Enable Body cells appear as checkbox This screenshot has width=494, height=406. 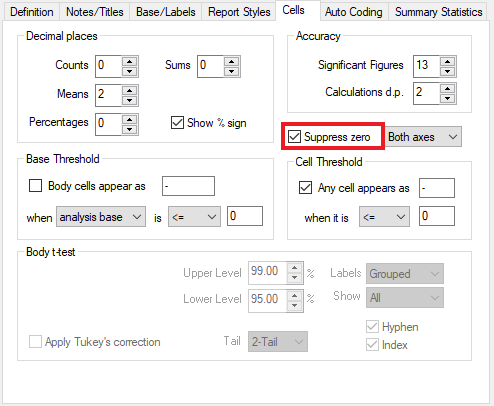36,186
